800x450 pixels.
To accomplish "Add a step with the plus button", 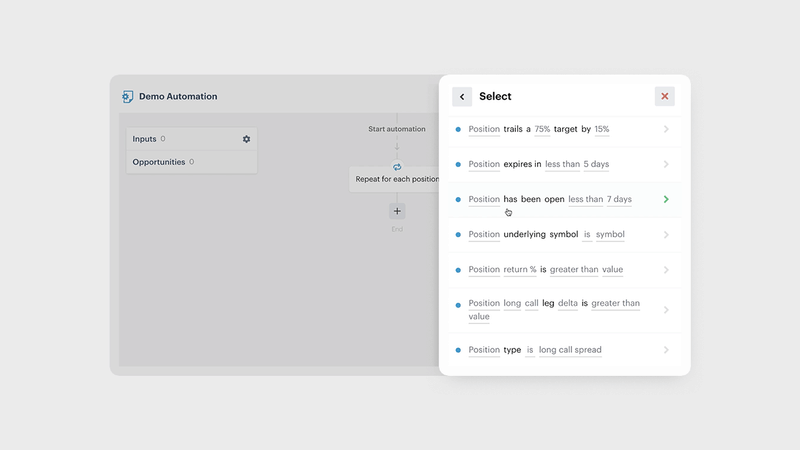I will (x=397, y=211).
